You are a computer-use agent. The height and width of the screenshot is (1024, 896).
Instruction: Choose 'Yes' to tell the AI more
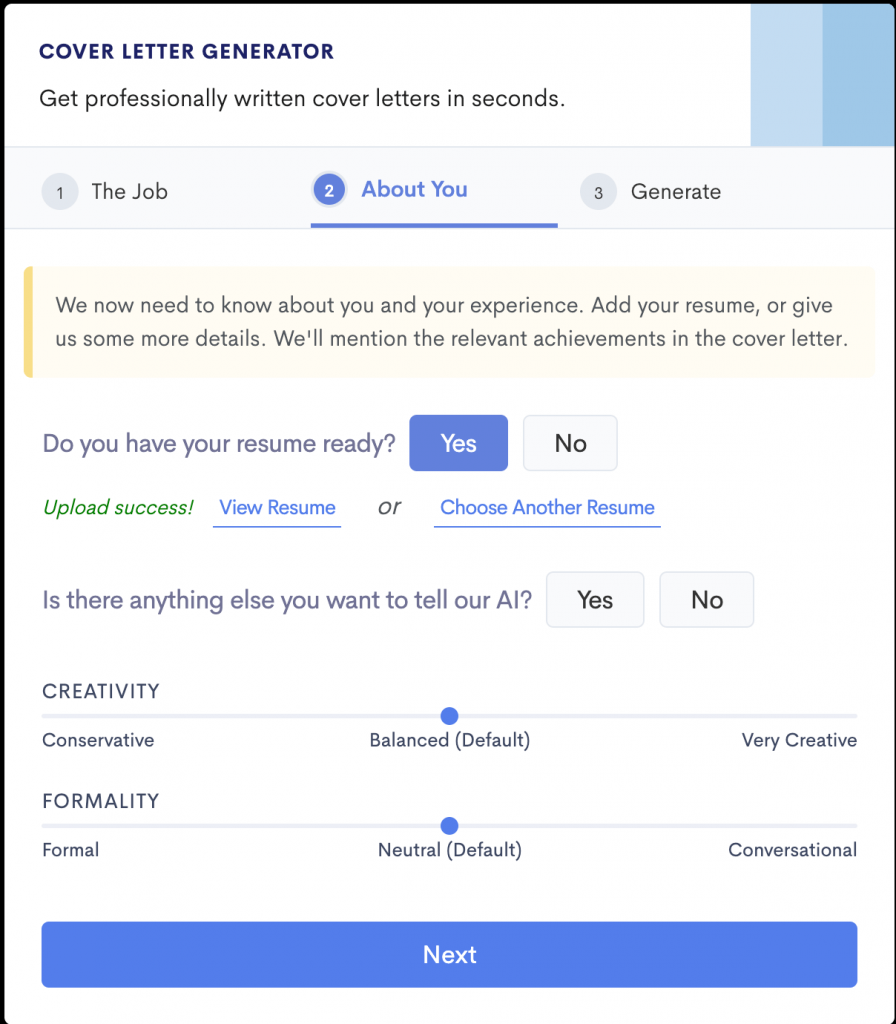click(x=595, y=599)
